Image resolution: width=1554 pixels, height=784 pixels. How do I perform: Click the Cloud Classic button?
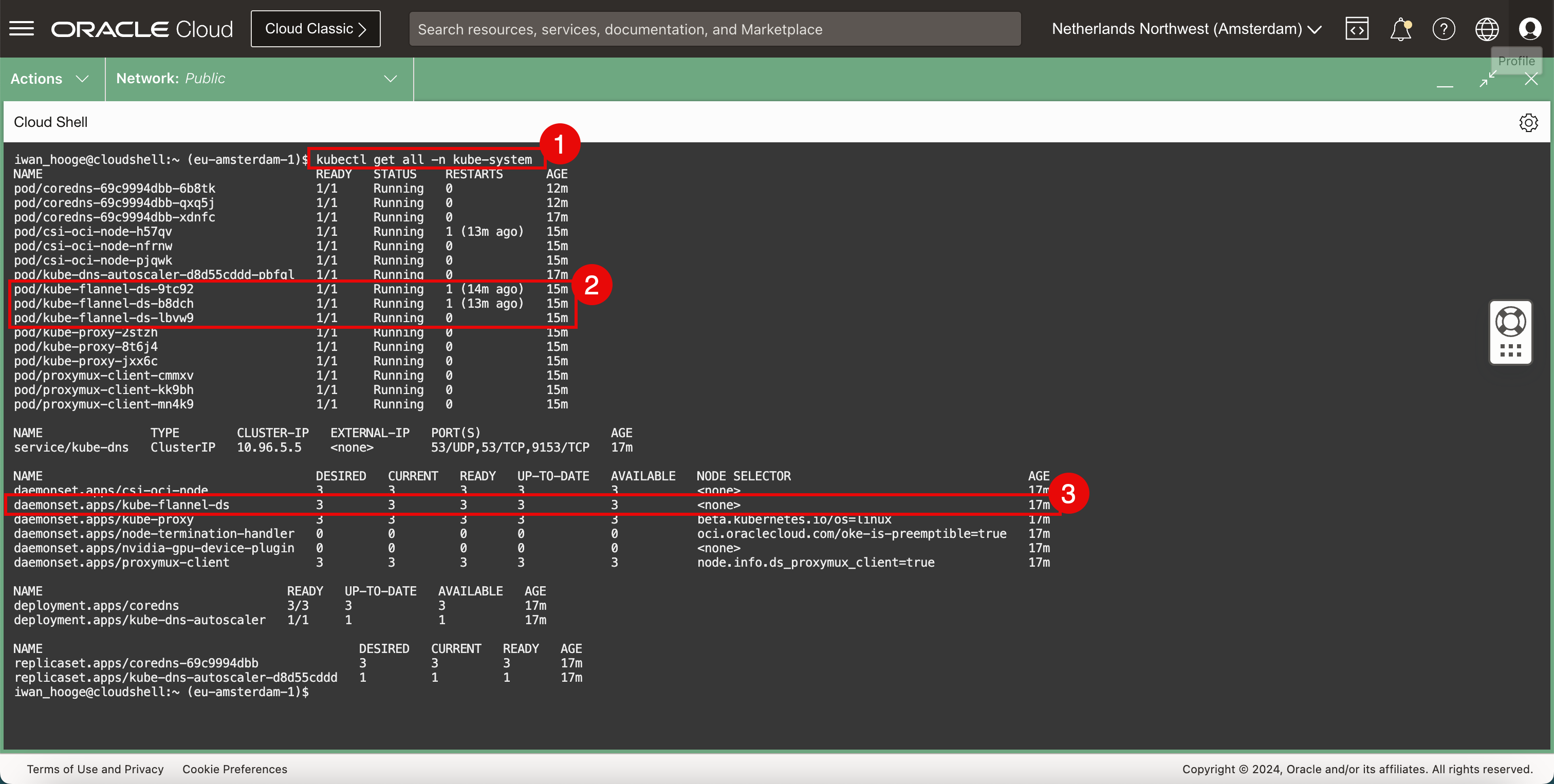click(x=315, y=29)
